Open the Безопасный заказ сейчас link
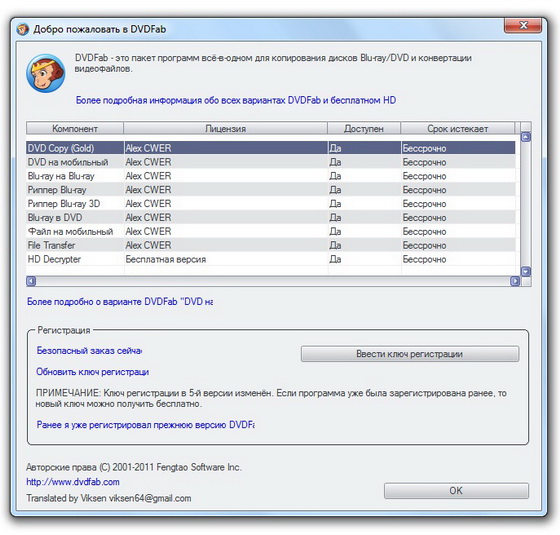560x535 pixels. (x=89, y=351)
